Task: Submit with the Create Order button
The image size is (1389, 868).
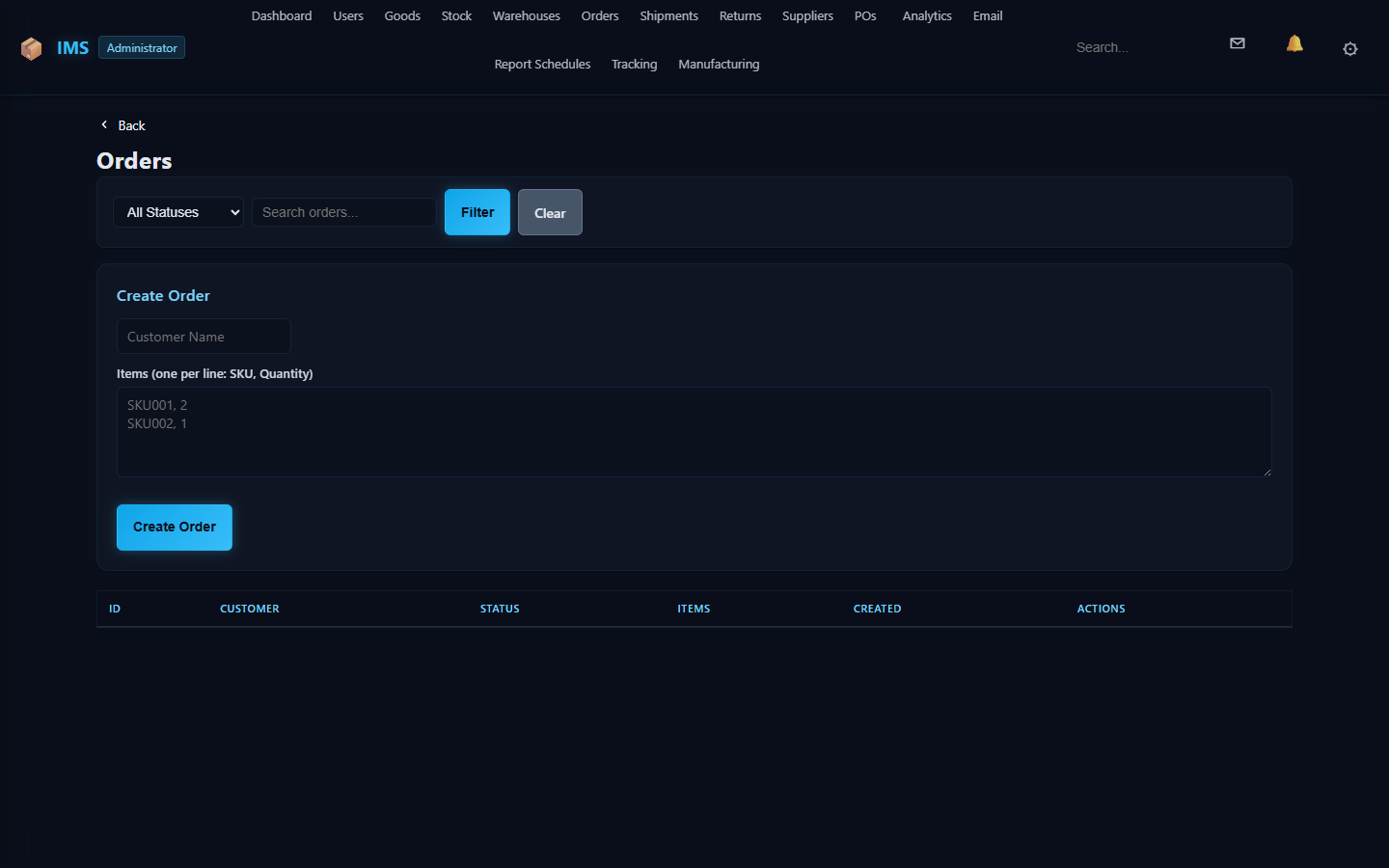Action: [175, 528]
